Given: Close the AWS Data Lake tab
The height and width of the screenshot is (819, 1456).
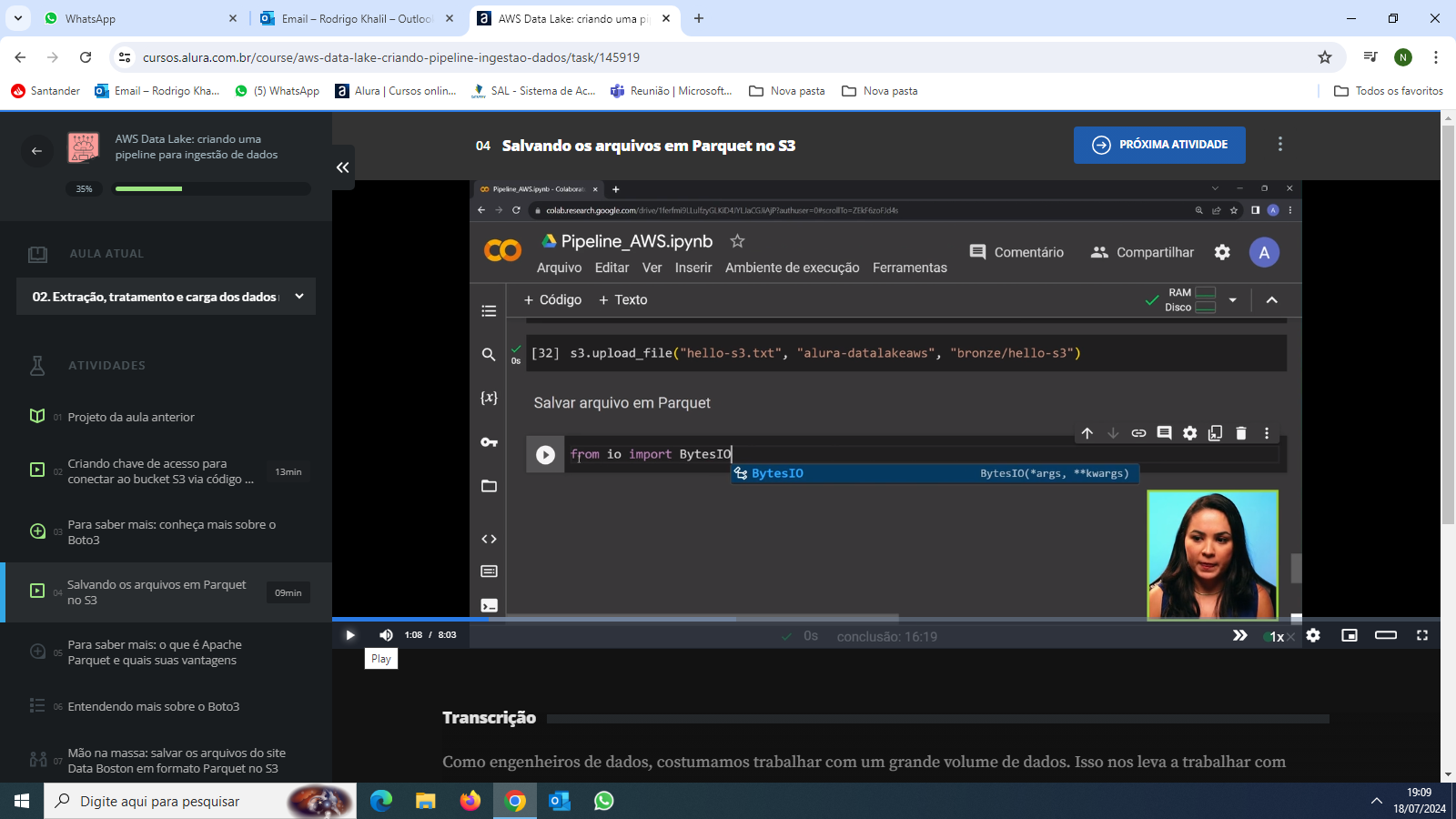Looking at the screenshot, I should point(666,18).
